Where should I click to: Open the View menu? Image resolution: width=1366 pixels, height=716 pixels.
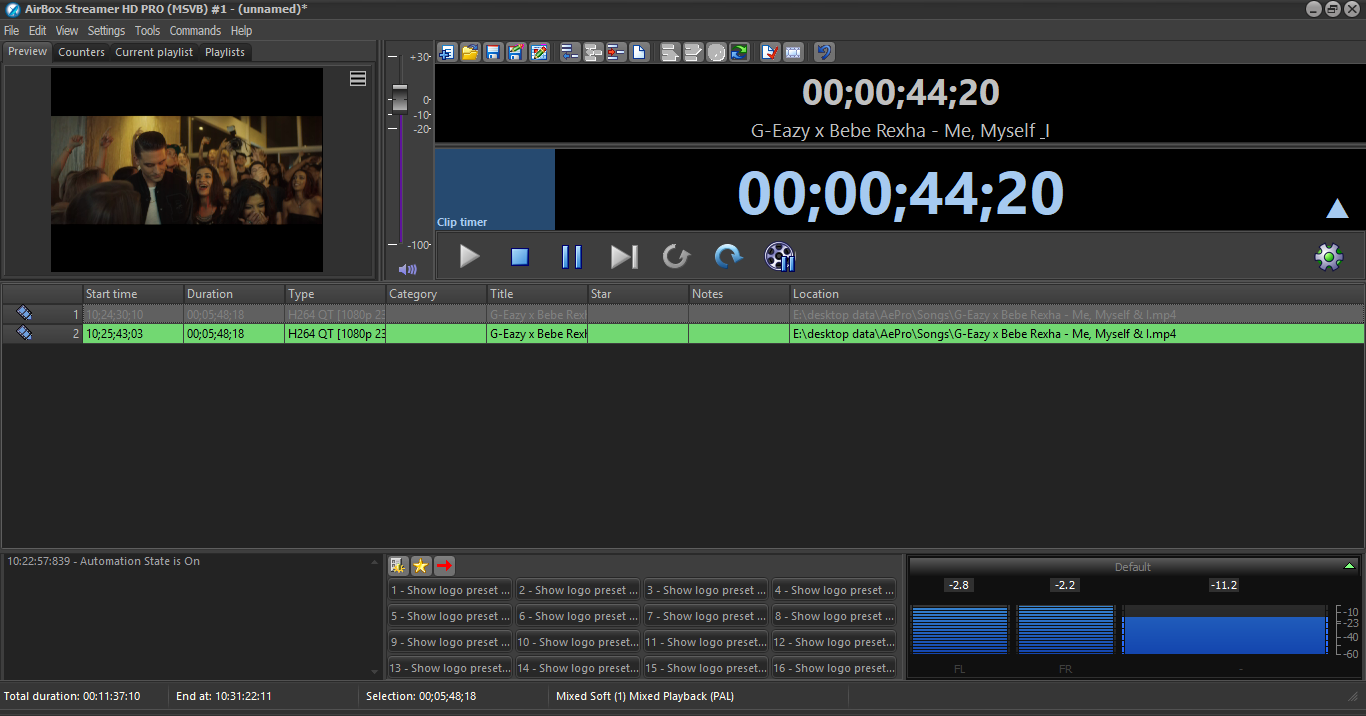pyautogui.click(x=67, y=31)
